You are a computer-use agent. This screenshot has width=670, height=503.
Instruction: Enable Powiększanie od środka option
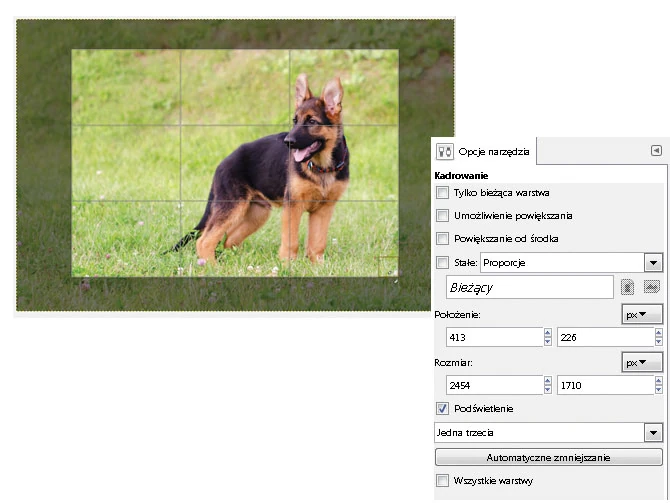tap(442, 238)
